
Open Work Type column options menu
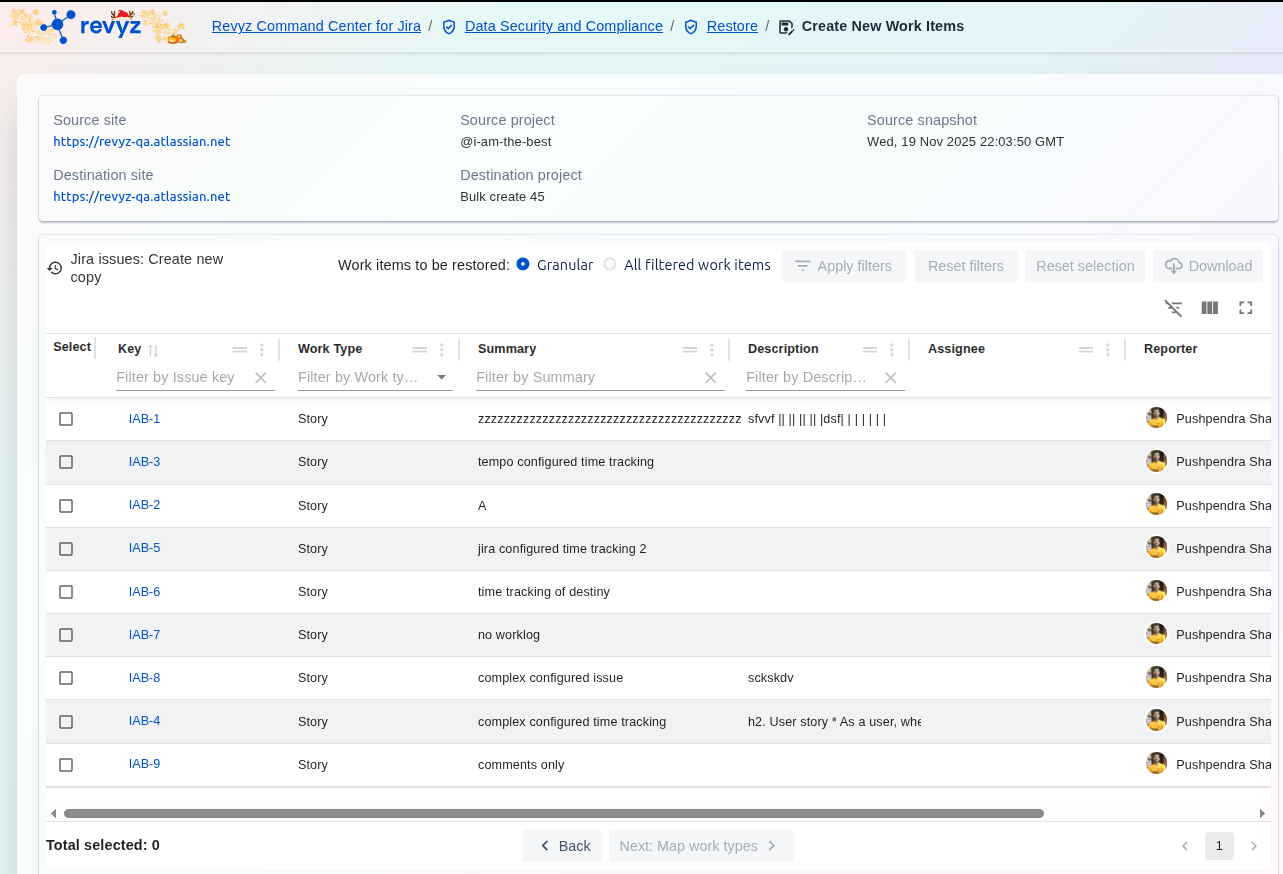[442, 350]
